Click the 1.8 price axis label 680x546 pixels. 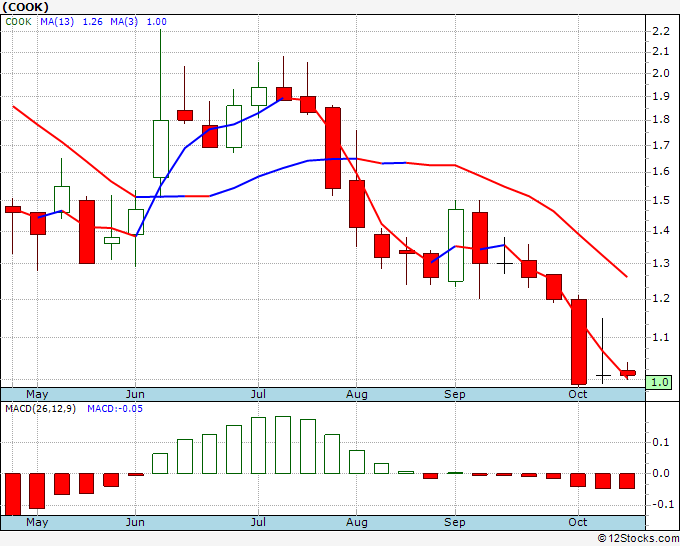661,120
